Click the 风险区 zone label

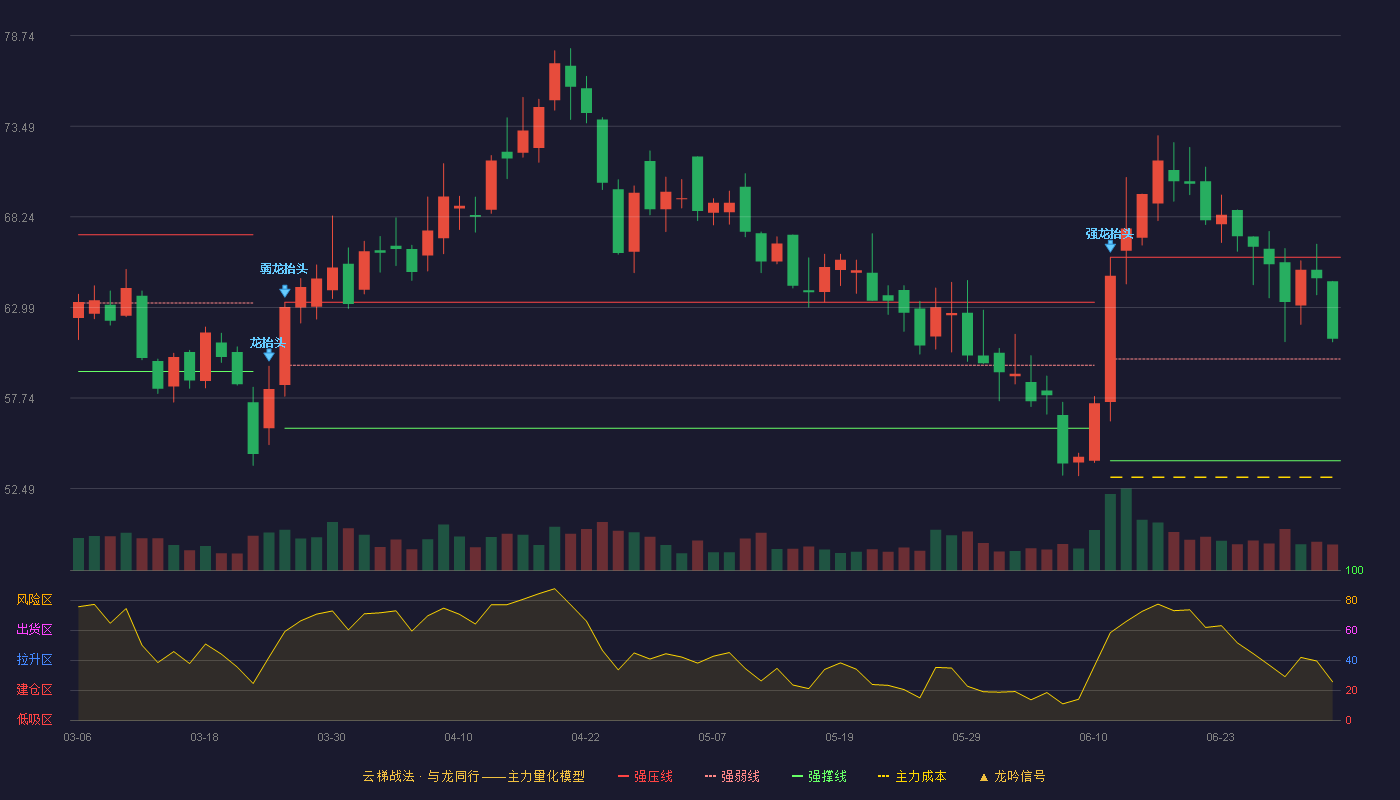coord(34,600)
